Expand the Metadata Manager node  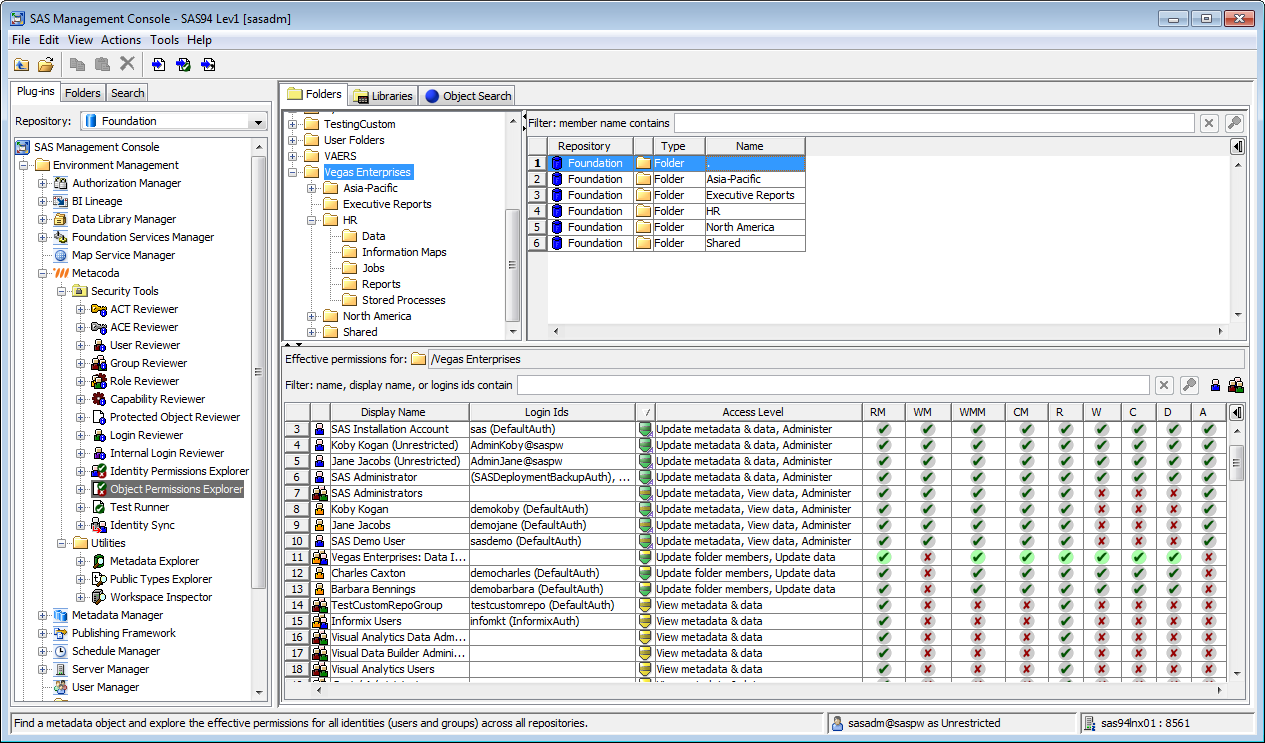click(43, 615)
